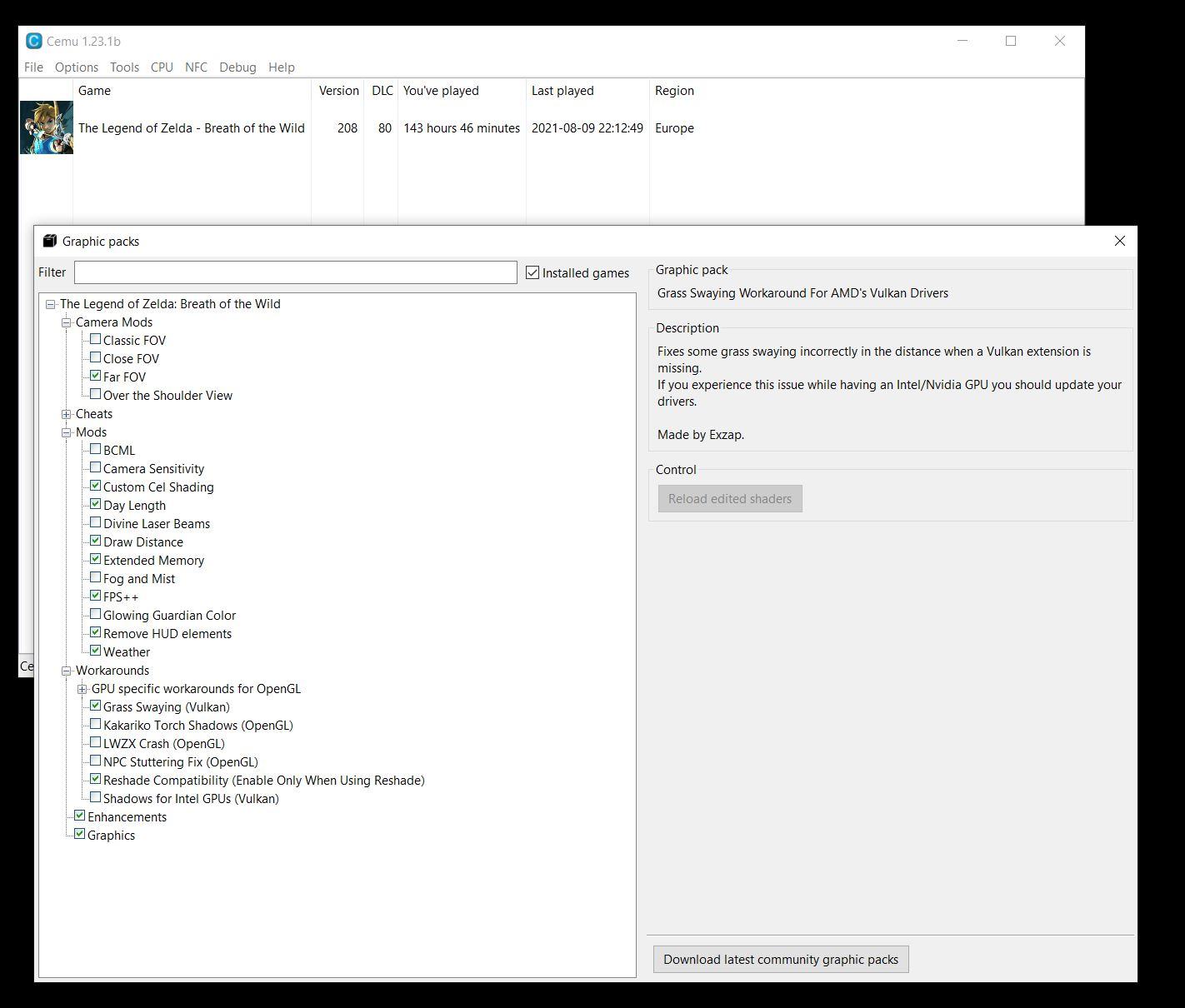Click the '2021-08-09 22:12:49' cell
This screenshot has height=1008, width=1185.
coord(587,127)
